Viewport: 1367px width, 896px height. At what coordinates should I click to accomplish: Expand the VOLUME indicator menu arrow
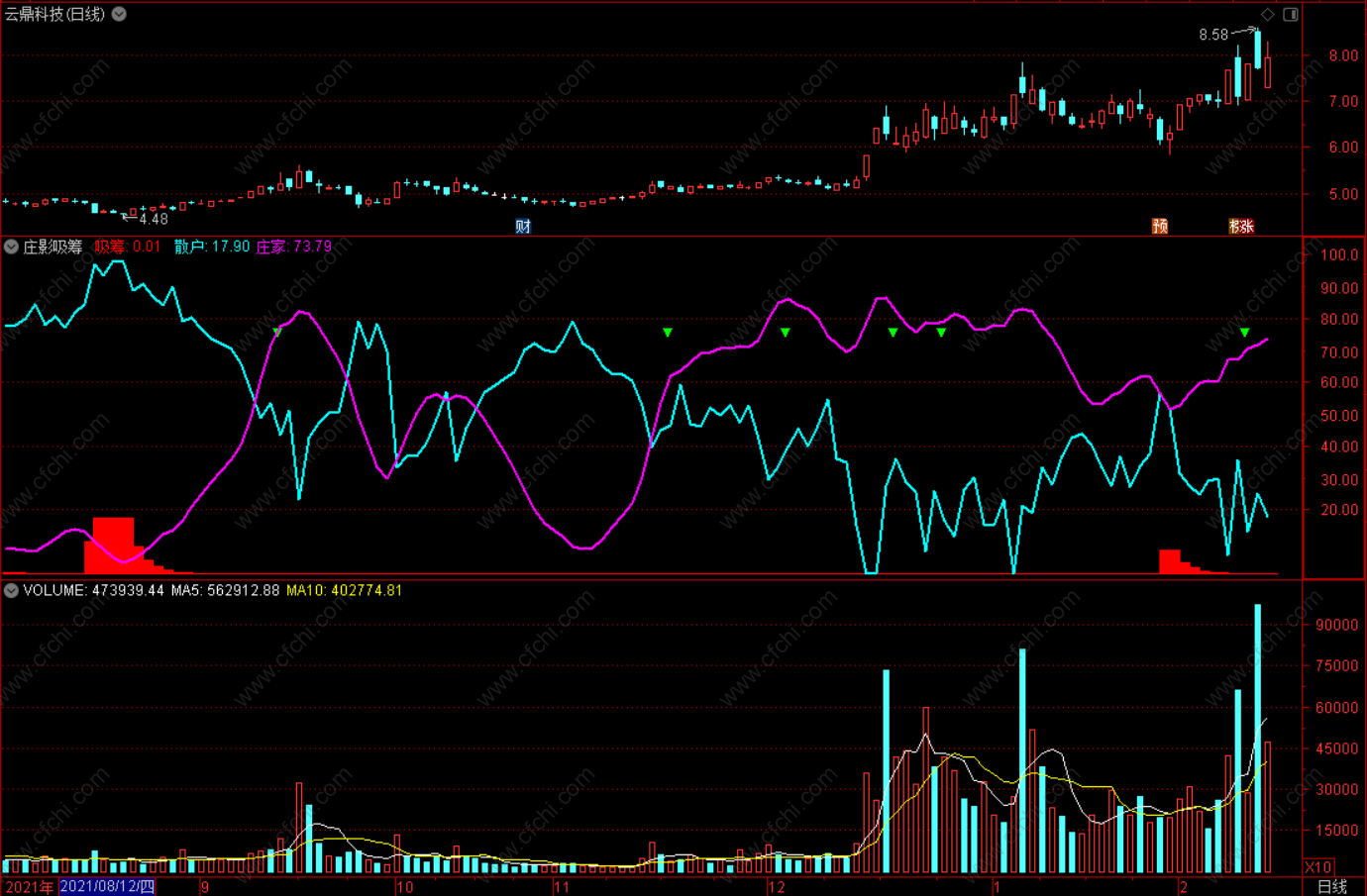coord(11,590)
